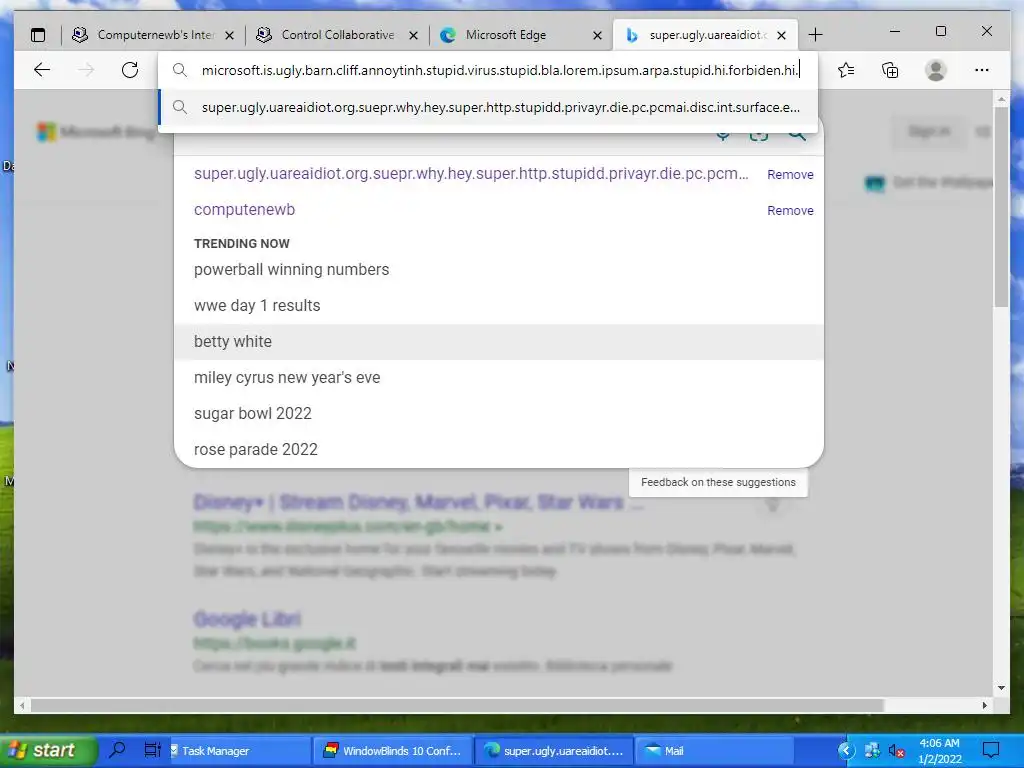Switch to WindowBlinds 10 Conf taskbar button
Image resolution: width=1024 pixels, height=768 pixels.
(x=391, y=750)
